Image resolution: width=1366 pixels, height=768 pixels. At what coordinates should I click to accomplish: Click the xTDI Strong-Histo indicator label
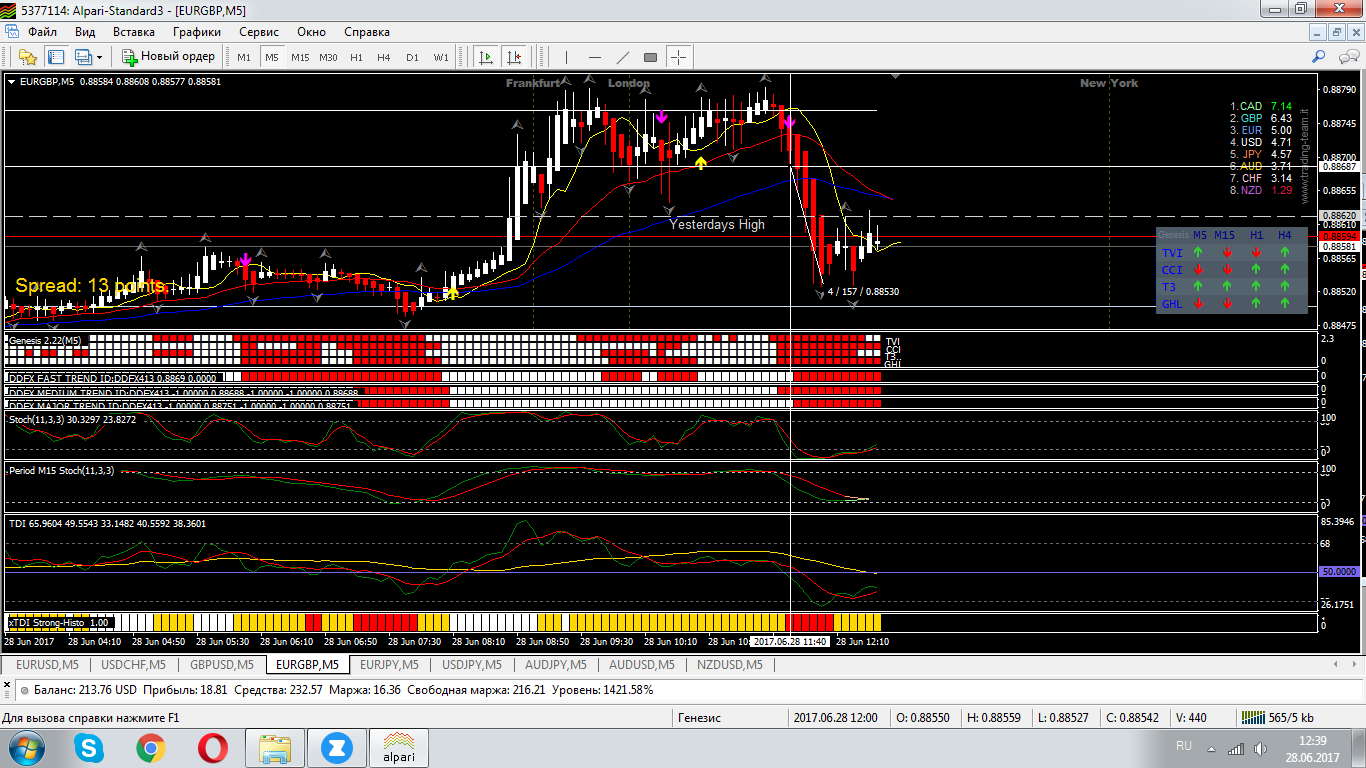pos(59,622)
